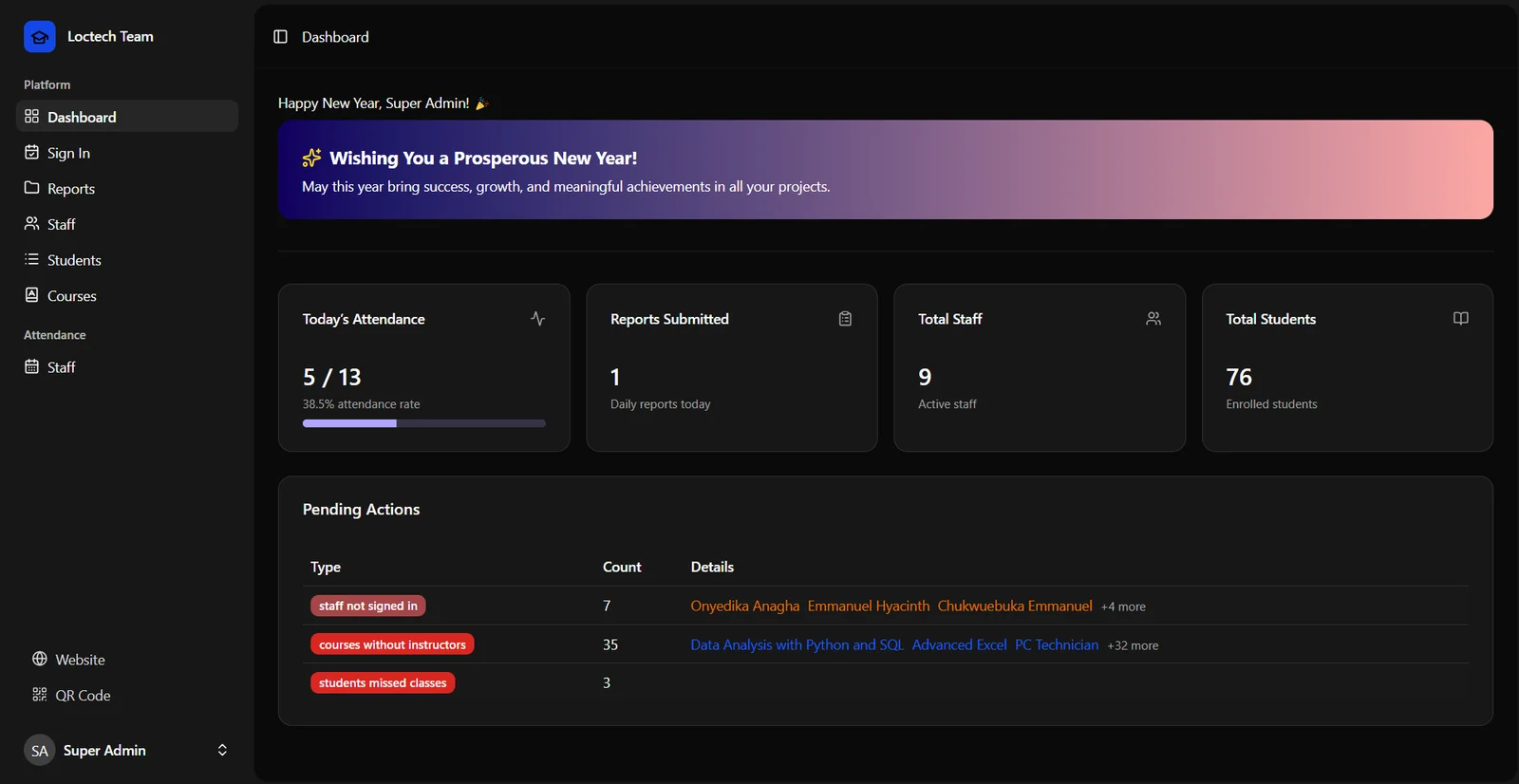Open Data Analysis with Python and SQL course
1519x784 pixels.
tap(797, 644)
